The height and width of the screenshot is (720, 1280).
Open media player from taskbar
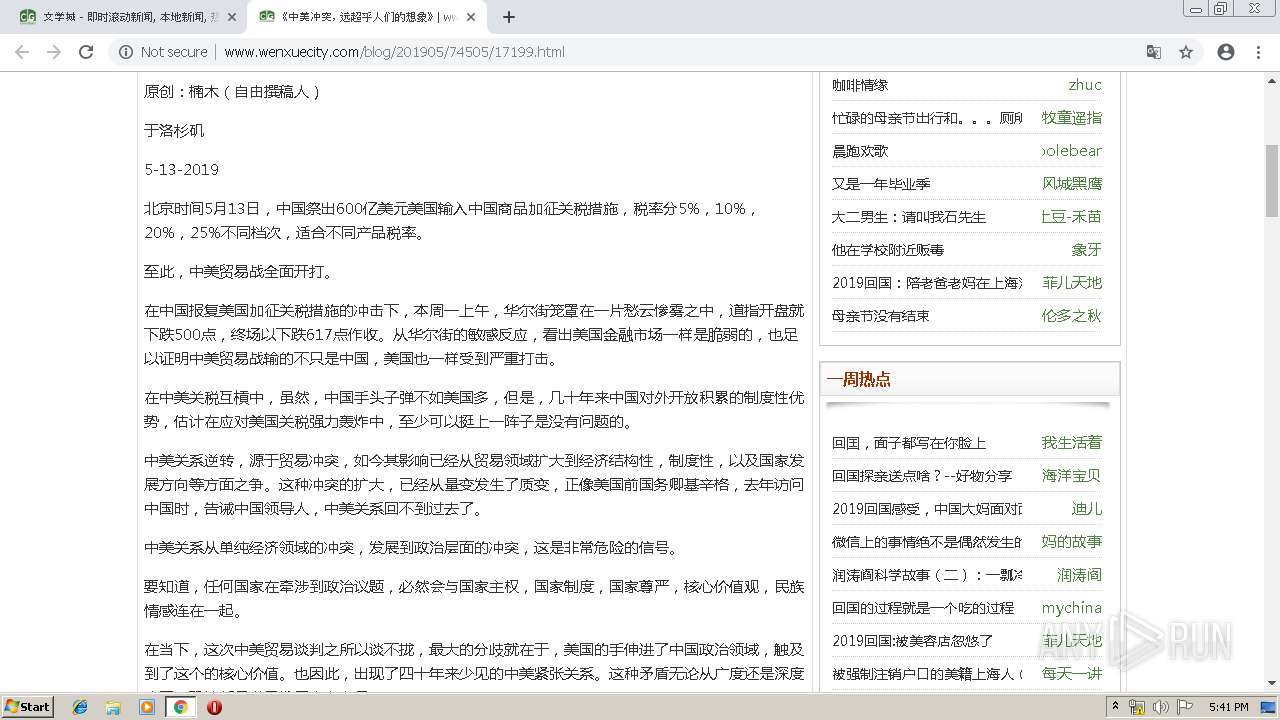(x=147, y=707)
